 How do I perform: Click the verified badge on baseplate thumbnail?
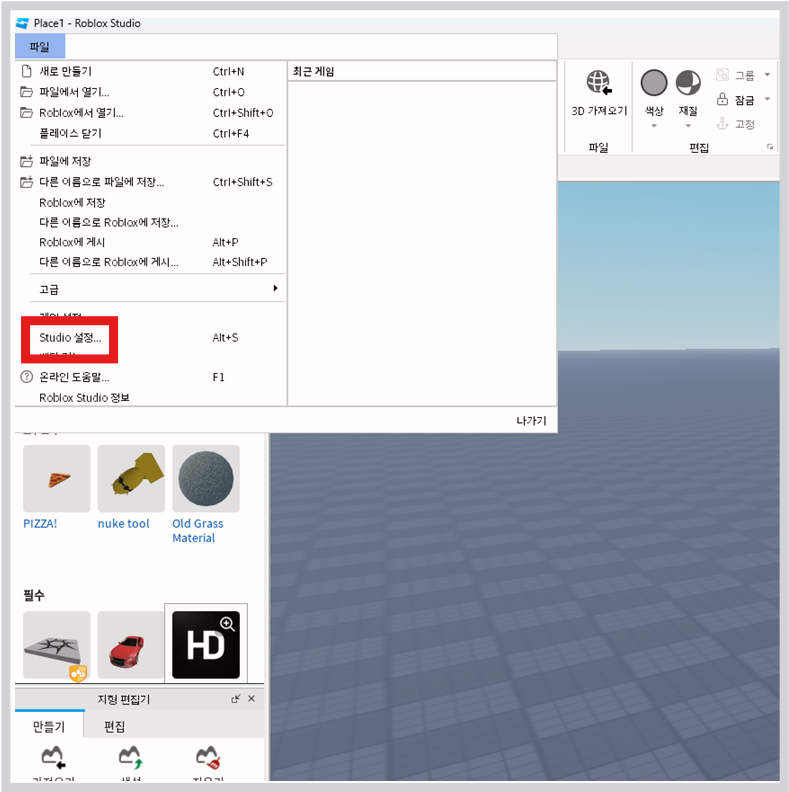point(78,673)
